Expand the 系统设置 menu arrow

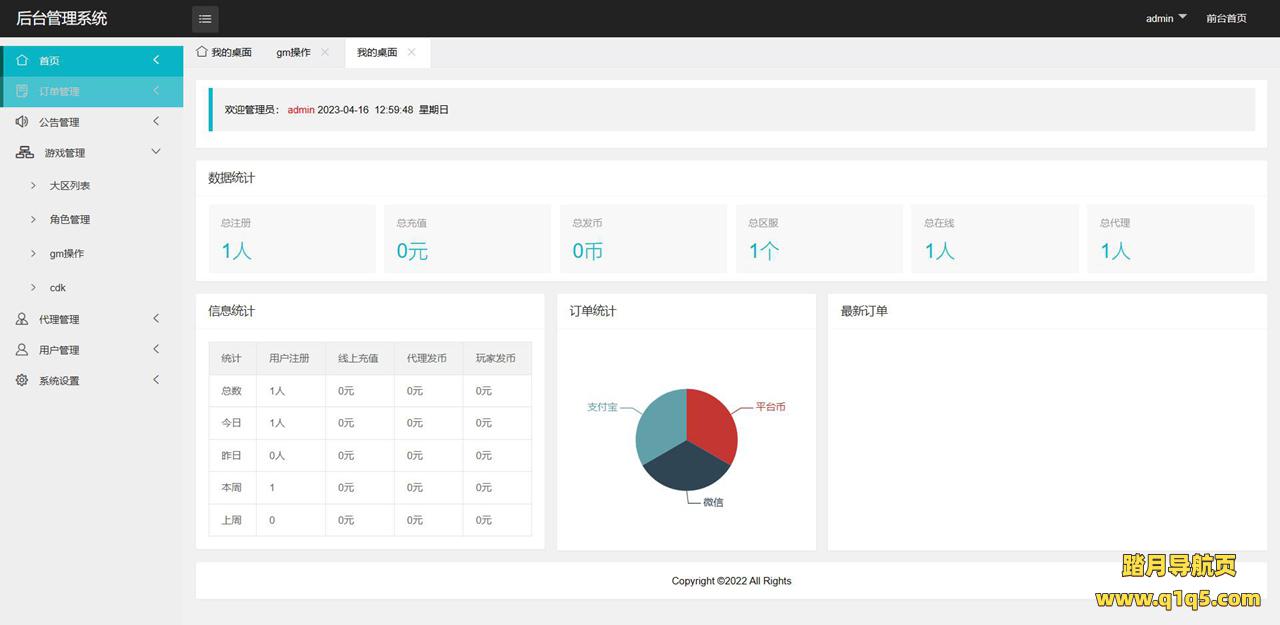click(x=156, y=381)
